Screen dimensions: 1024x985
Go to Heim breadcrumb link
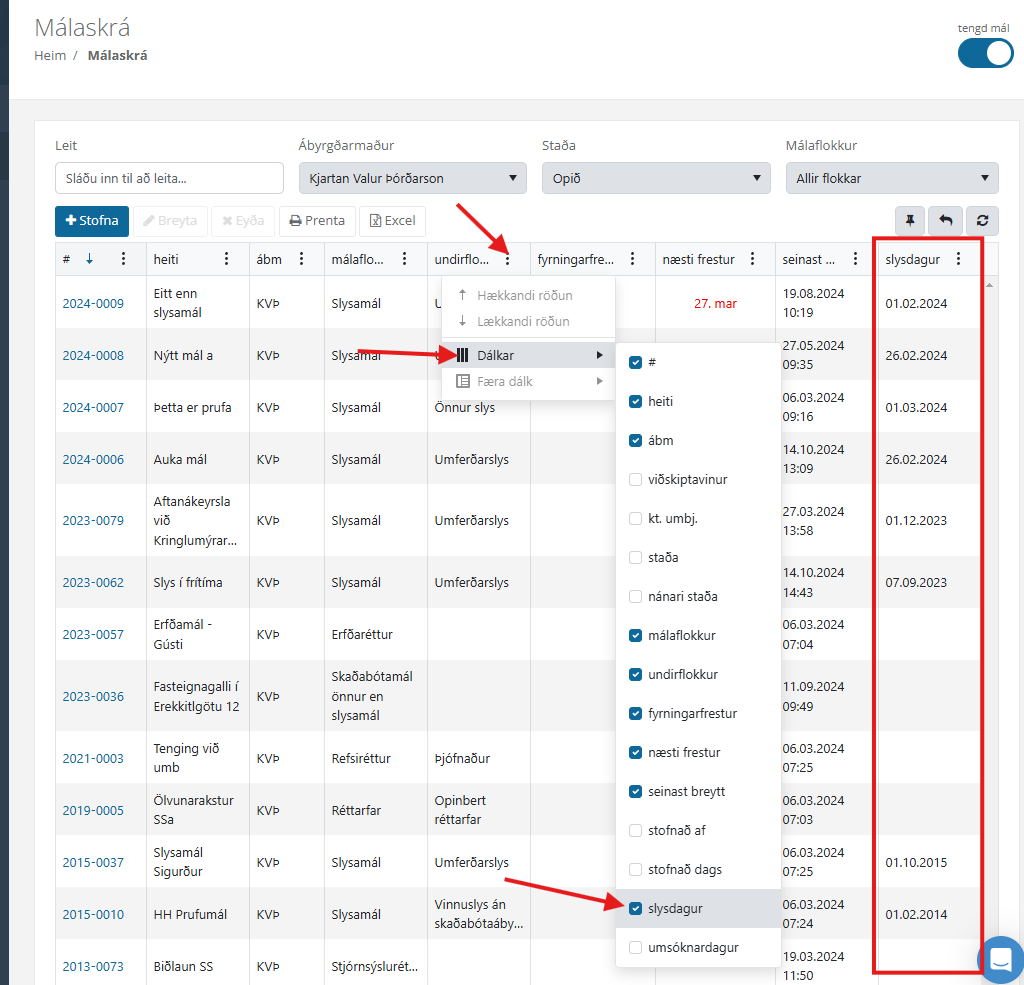click(50, 56)
